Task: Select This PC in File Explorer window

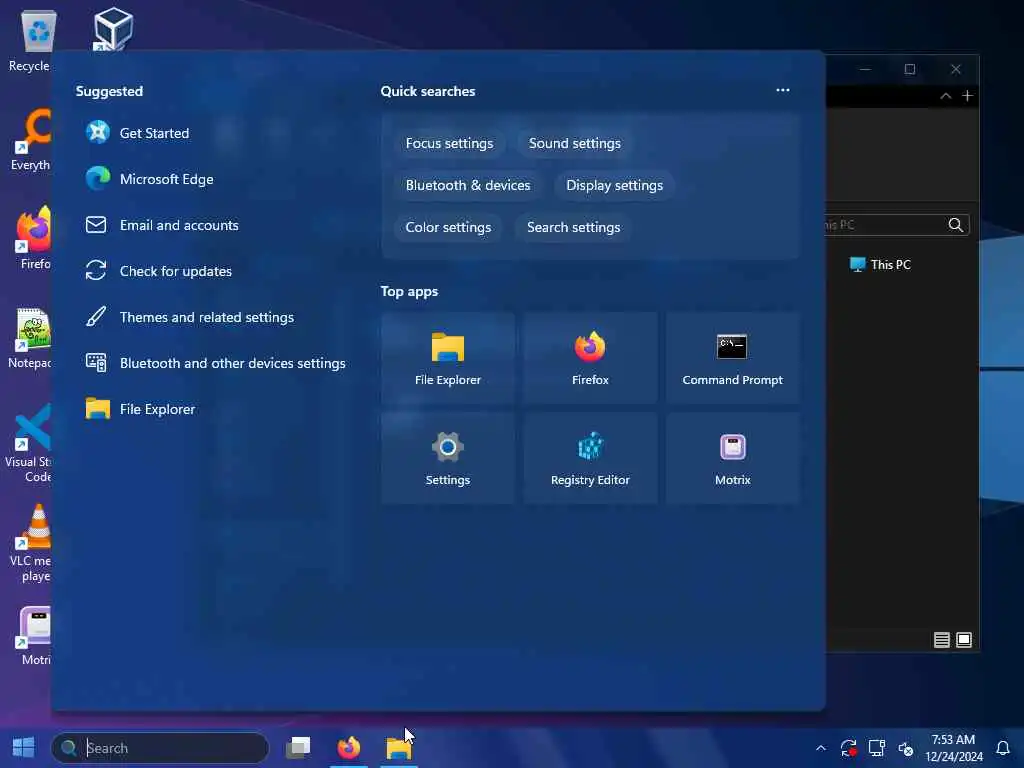Action: (x=880, y=264)
